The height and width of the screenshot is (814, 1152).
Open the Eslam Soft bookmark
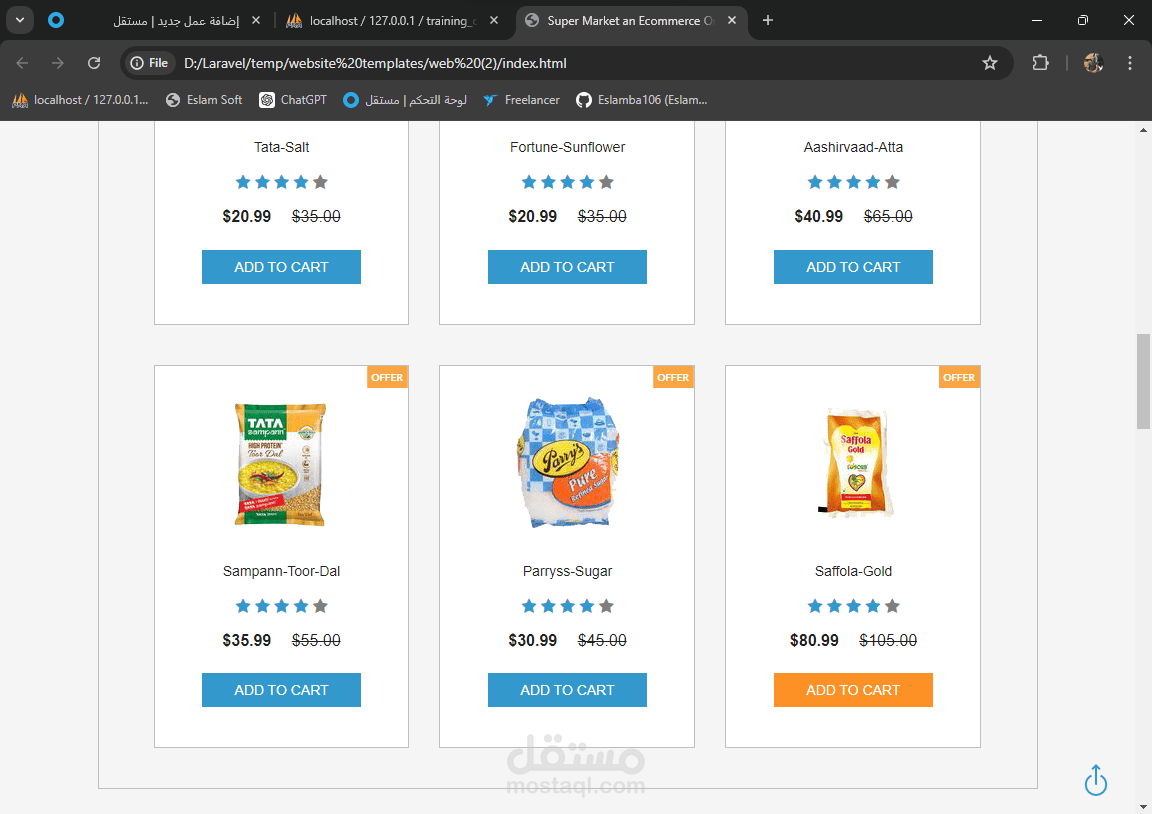click(x=204, y=100)
